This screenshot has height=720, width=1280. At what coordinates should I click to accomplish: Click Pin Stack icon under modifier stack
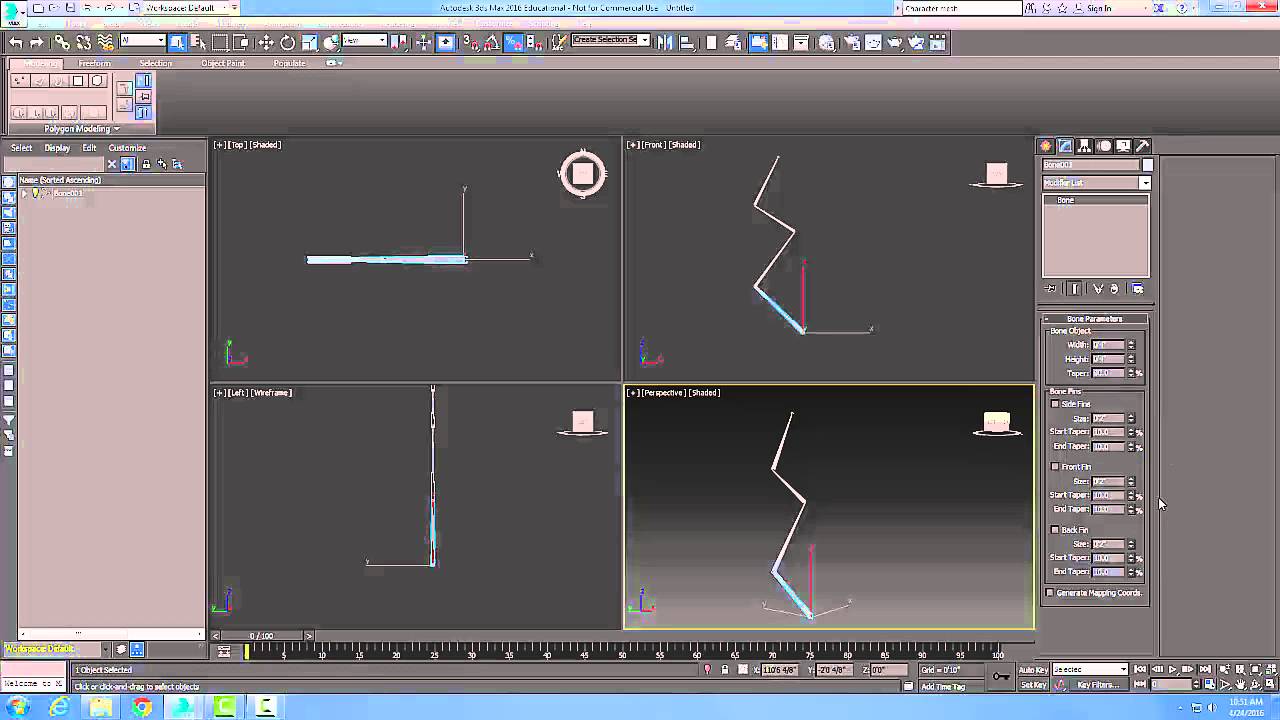pyautogui.click(x=1050, y=289)
